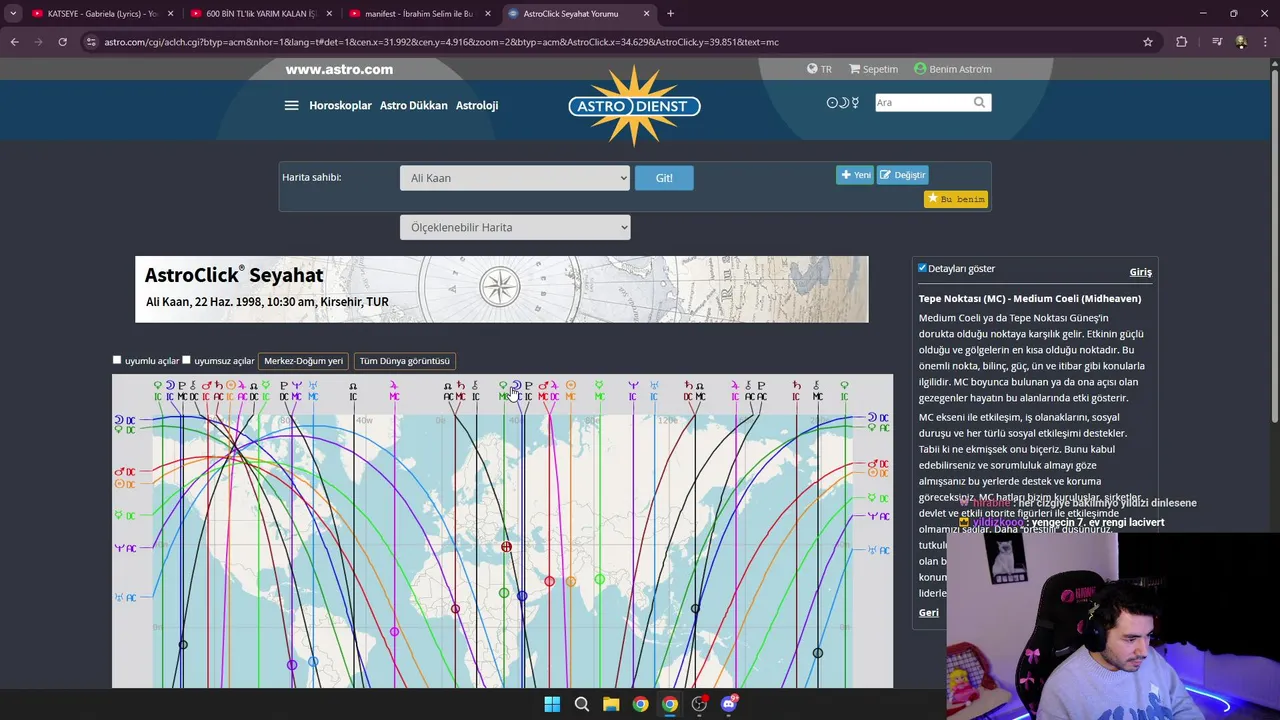
Task: Uncheck Detayları göster checkbox
Action: (x=922, y=268)
